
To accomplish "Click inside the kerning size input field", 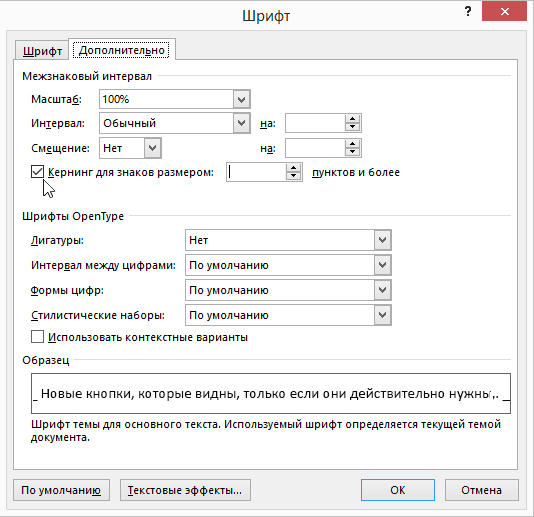I will [x=256, y=172].
